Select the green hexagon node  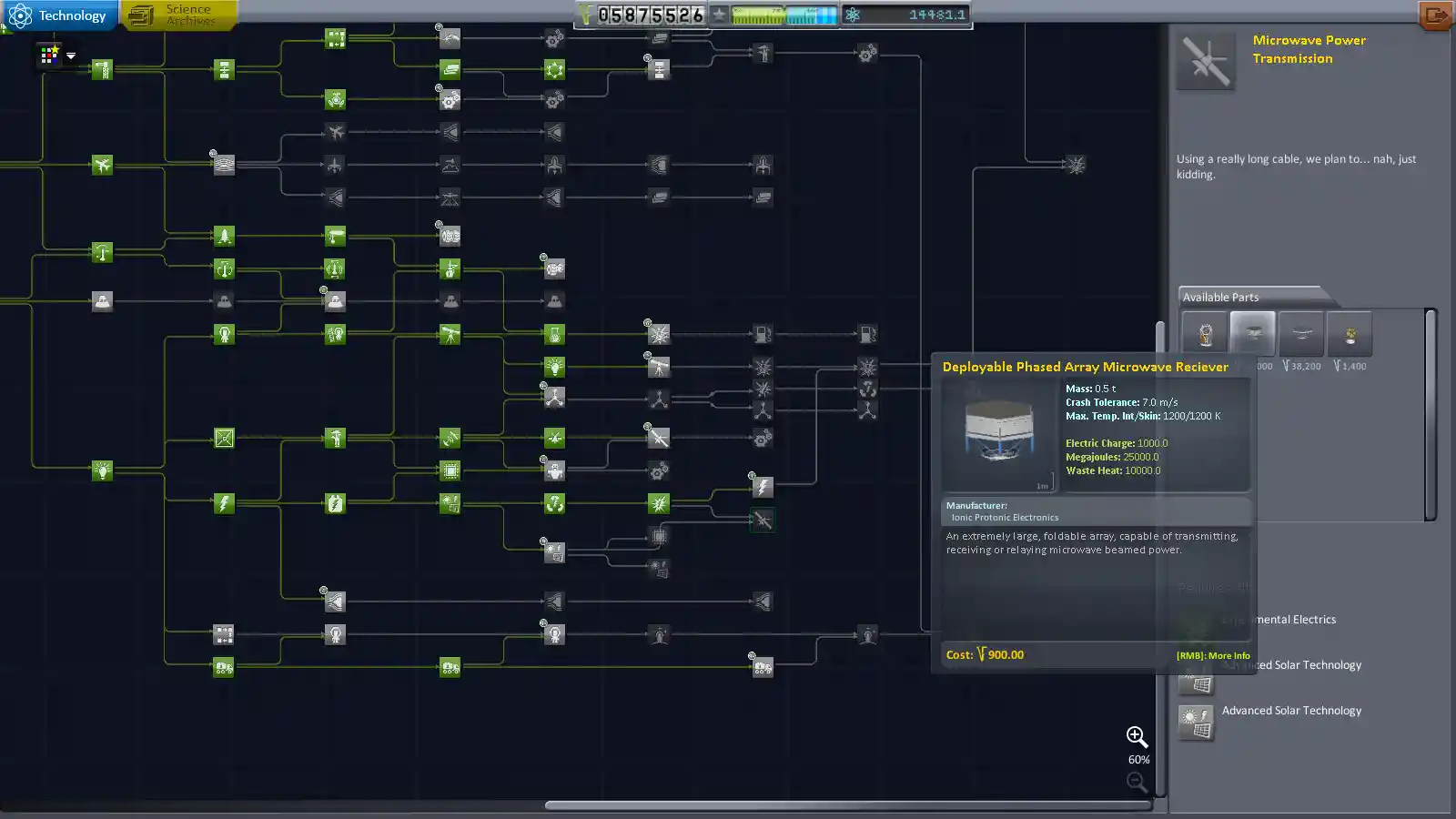pyautogui.click(x=554, y=69)
